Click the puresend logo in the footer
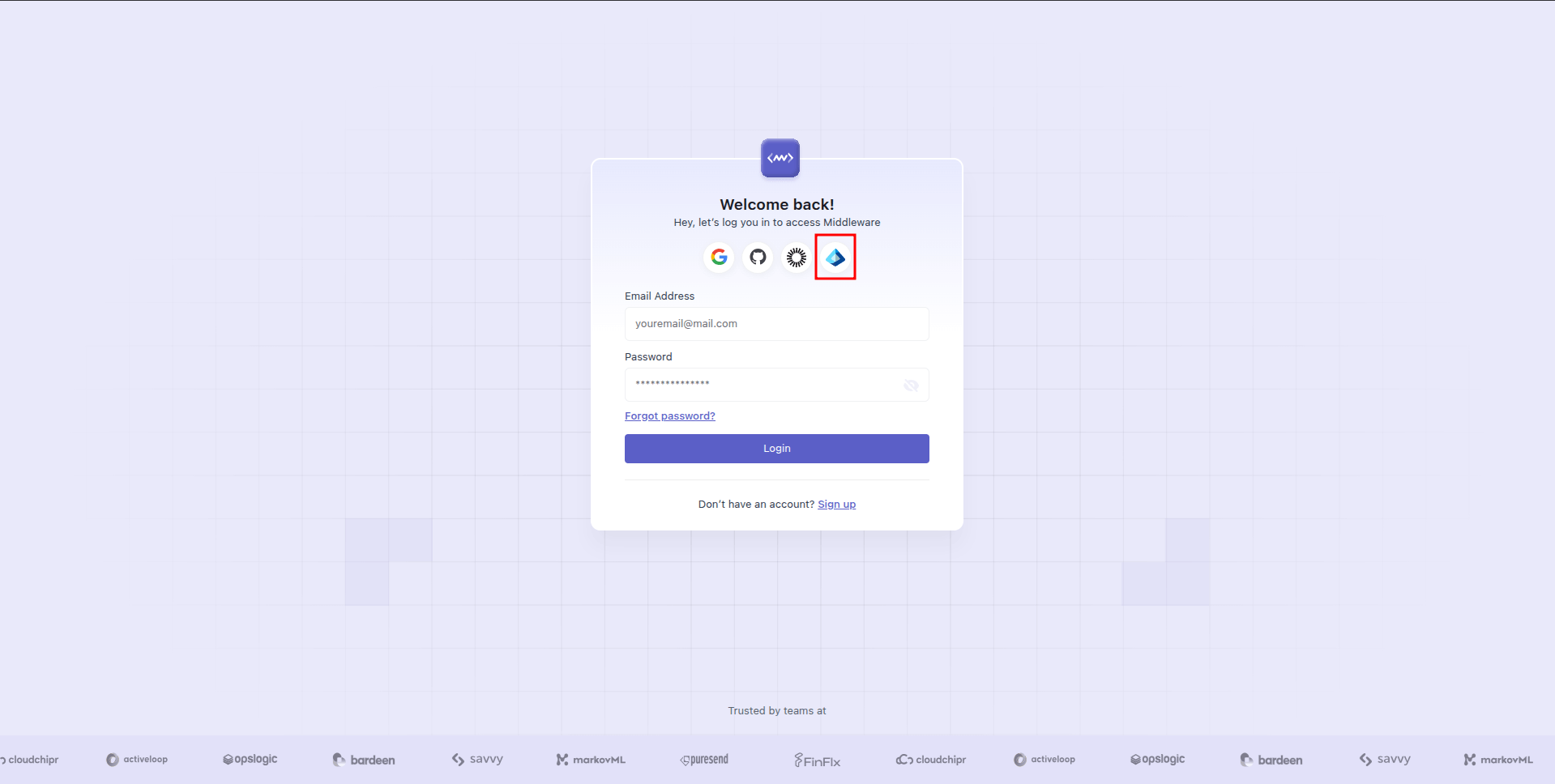Viewport: 1555px width, 784px height. 703,759
